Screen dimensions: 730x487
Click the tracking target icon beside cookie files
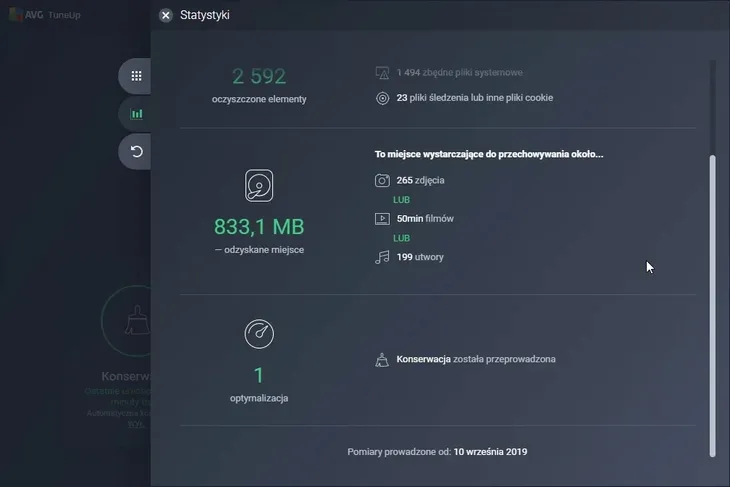pos(382,98)
